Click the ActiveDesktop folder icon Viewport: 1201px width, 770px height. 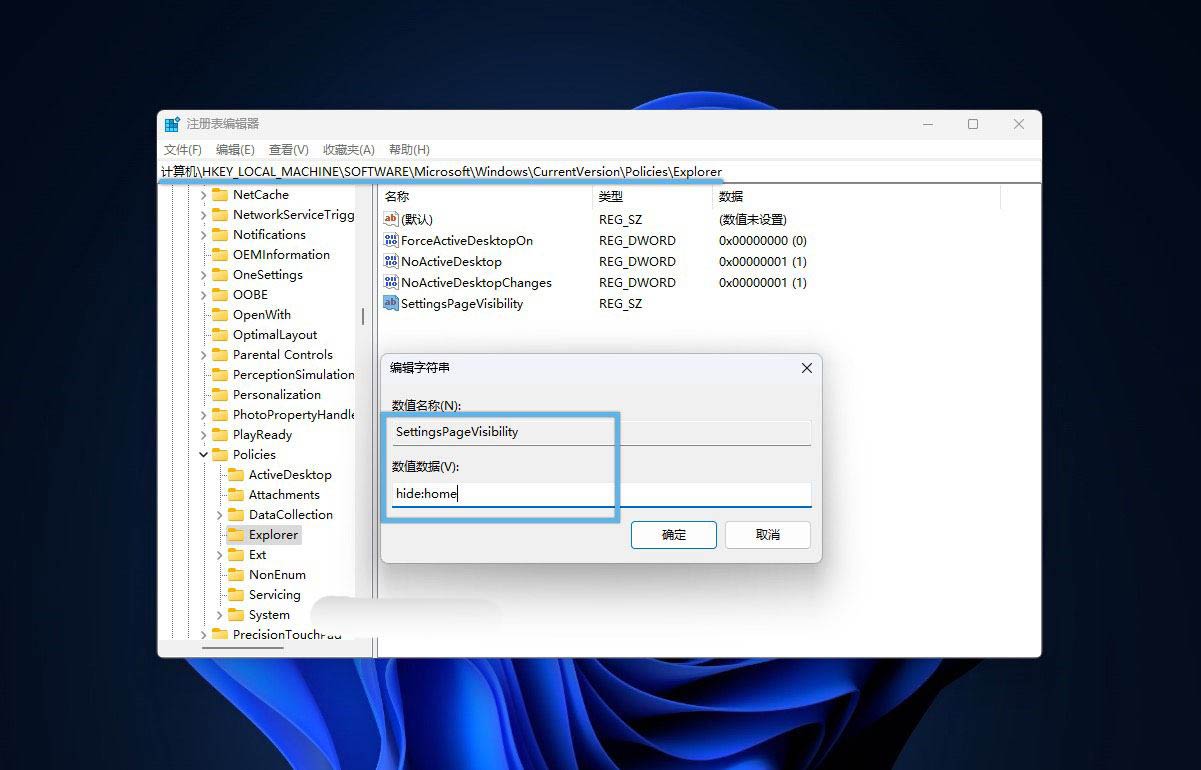coord(236,475)
